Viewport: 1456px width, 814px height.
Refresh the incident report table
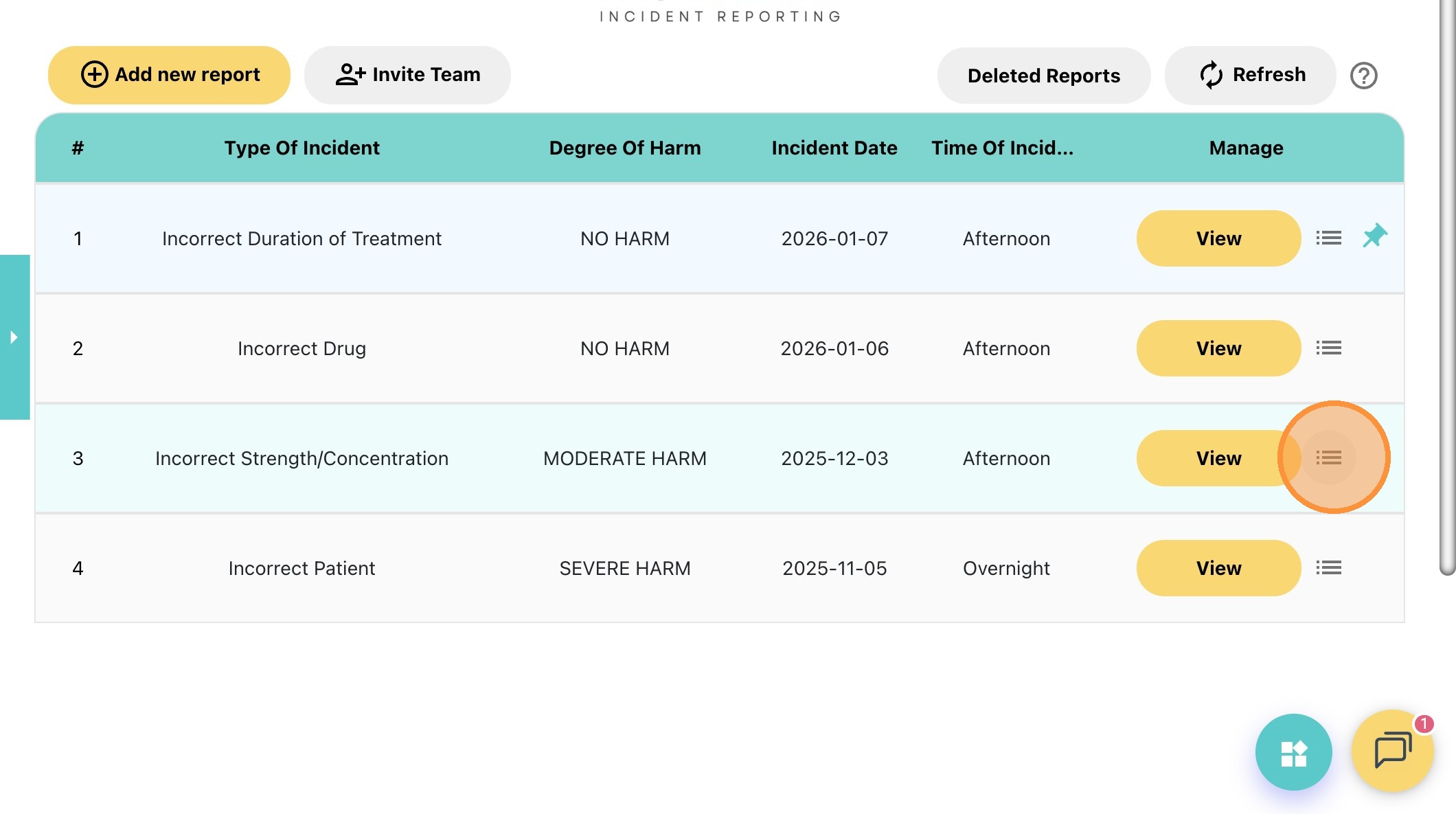click(1251, 75)
